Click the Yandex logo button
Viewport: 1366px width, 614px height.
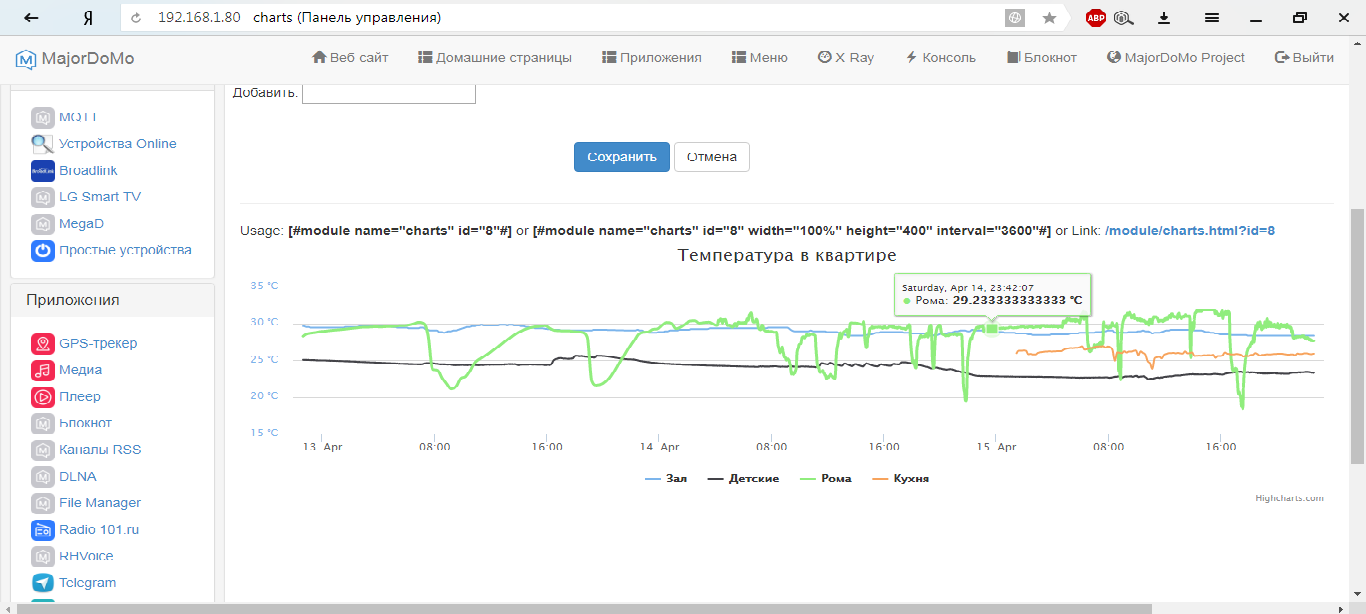click(x=89, y=18)
